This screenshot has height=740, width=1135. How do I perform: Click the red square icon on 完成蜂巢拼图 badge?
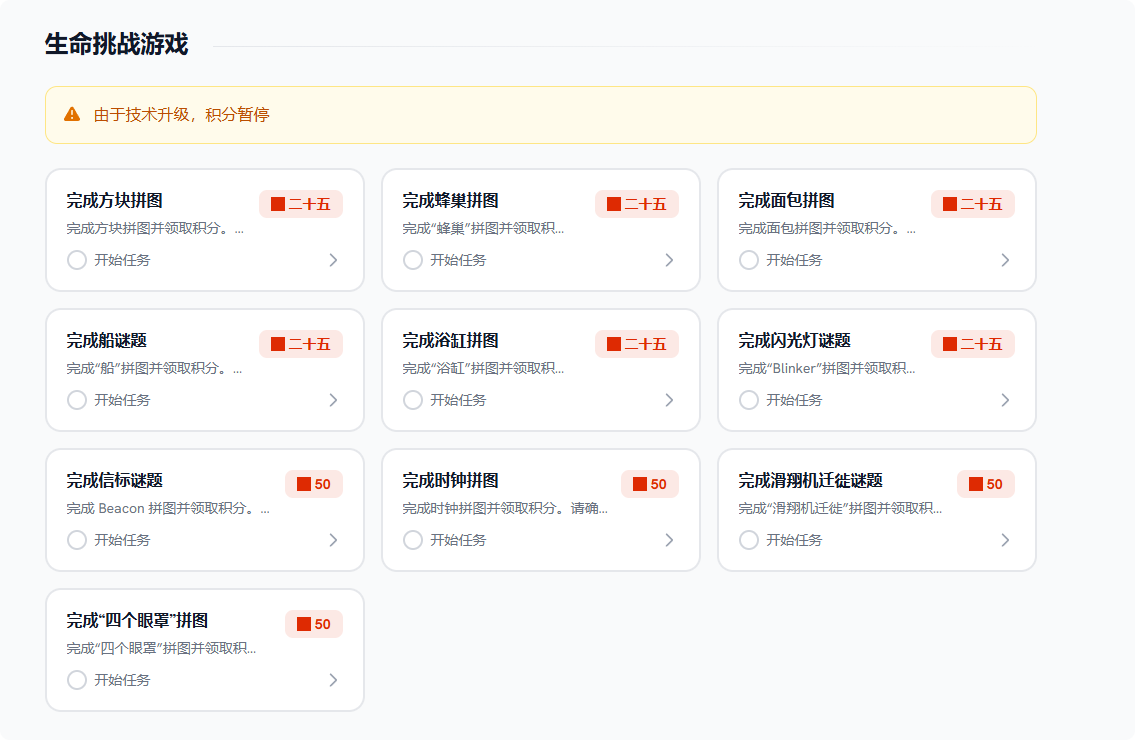click(x=614, y=204)
